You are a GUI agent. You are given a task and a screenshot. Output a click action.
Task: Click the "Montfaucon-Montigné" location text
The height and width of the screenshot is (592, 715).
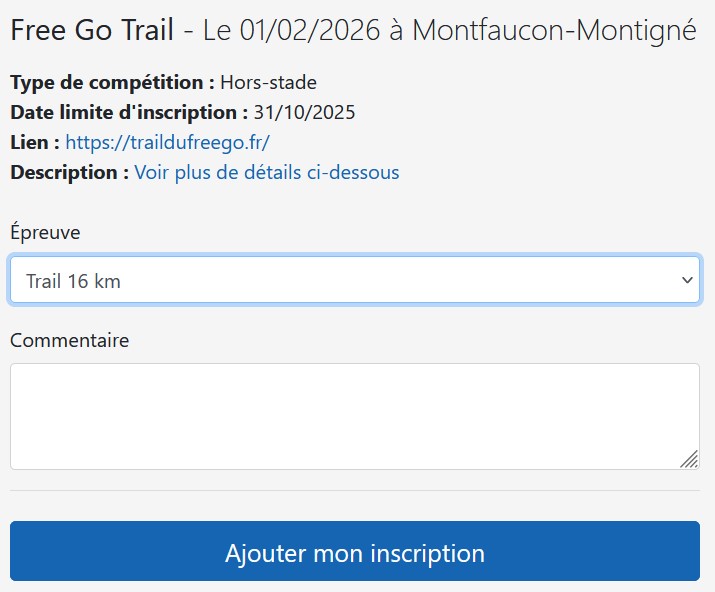554,30
